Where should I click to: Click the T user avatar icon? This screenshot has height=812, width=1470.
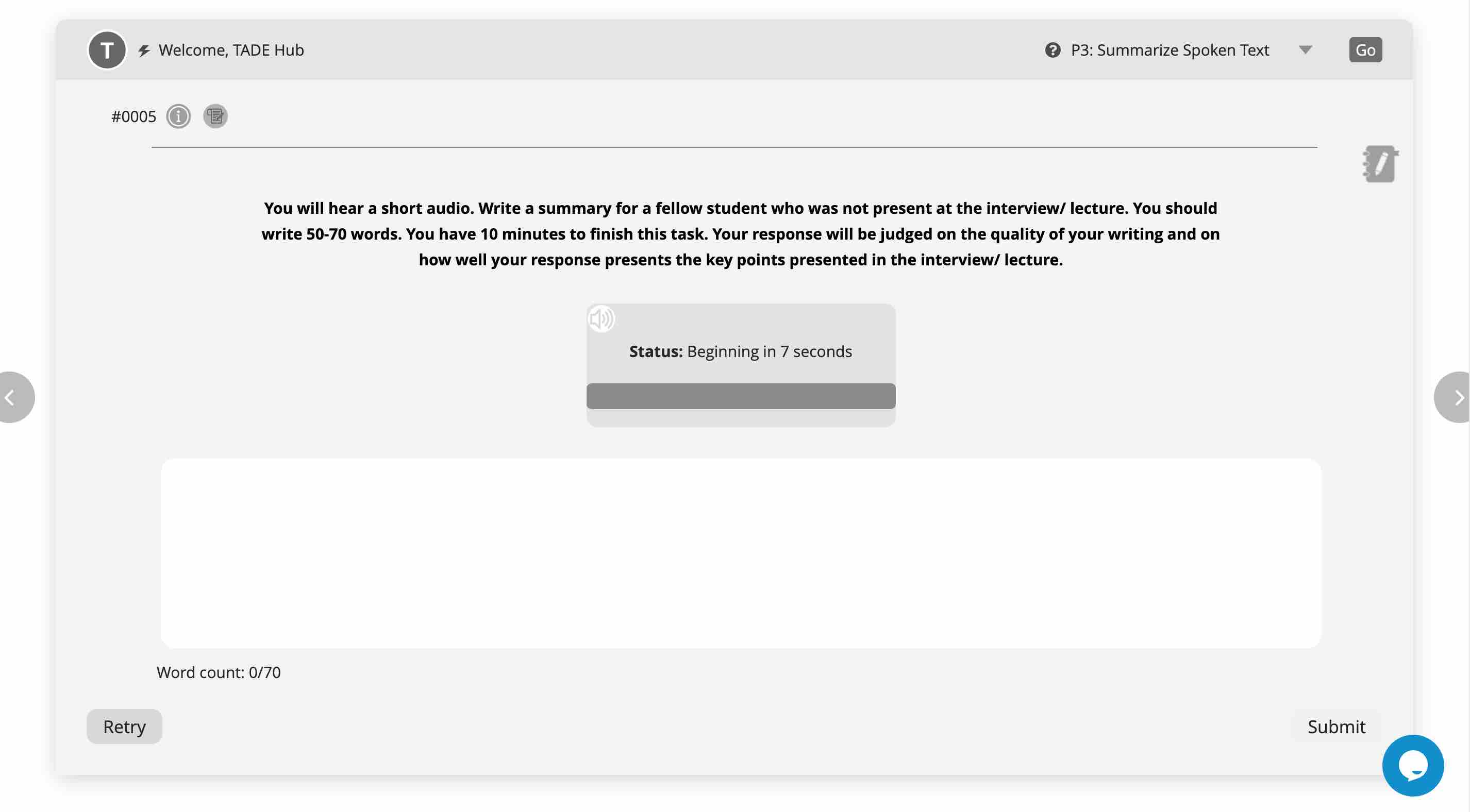tap(106, 49)
